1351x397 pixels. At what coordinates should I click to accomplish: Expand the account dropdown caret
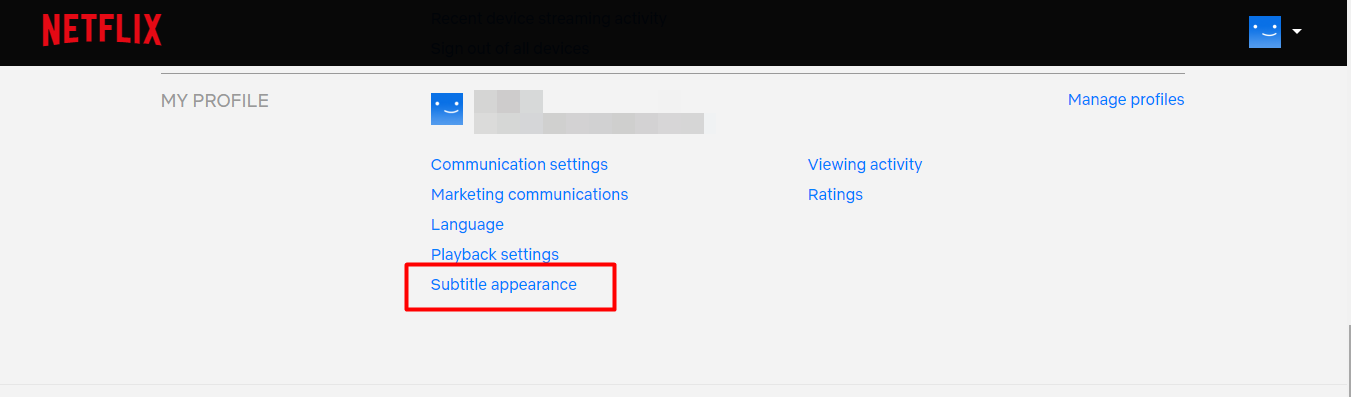[x=1297, y=31]
